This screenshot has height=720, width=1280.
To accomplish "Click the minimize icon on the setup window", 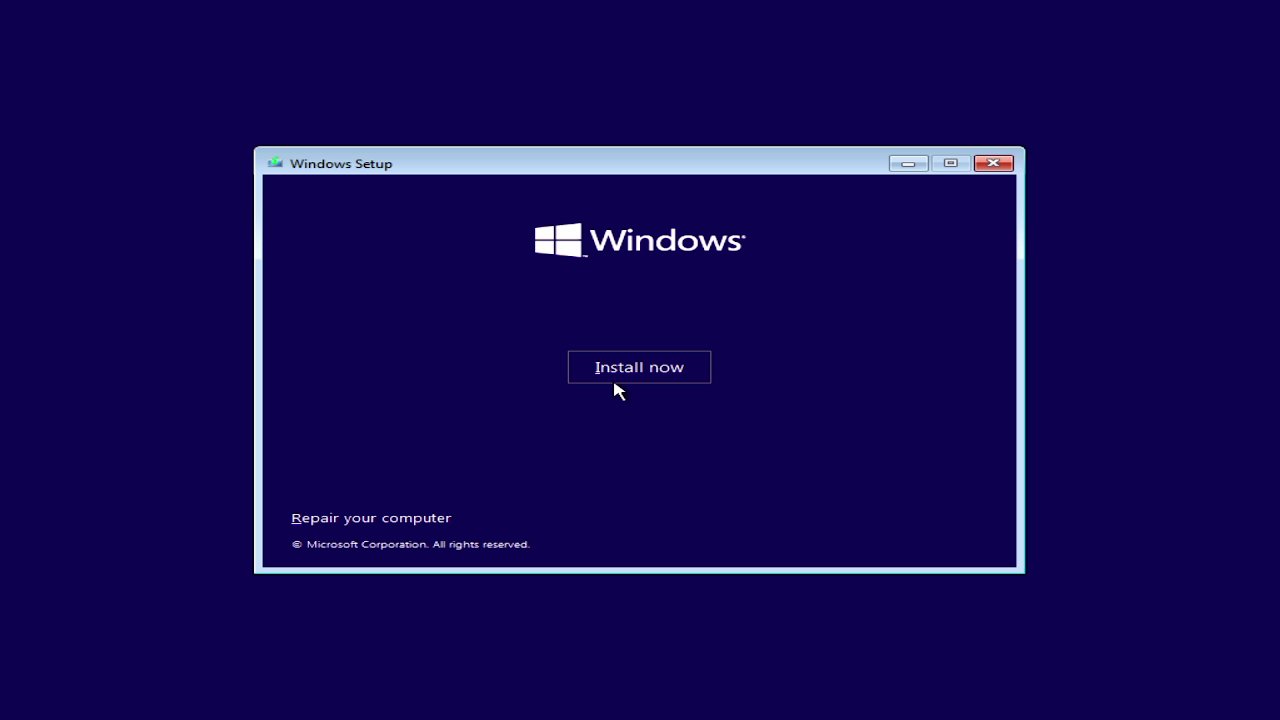I will [908, 162].
